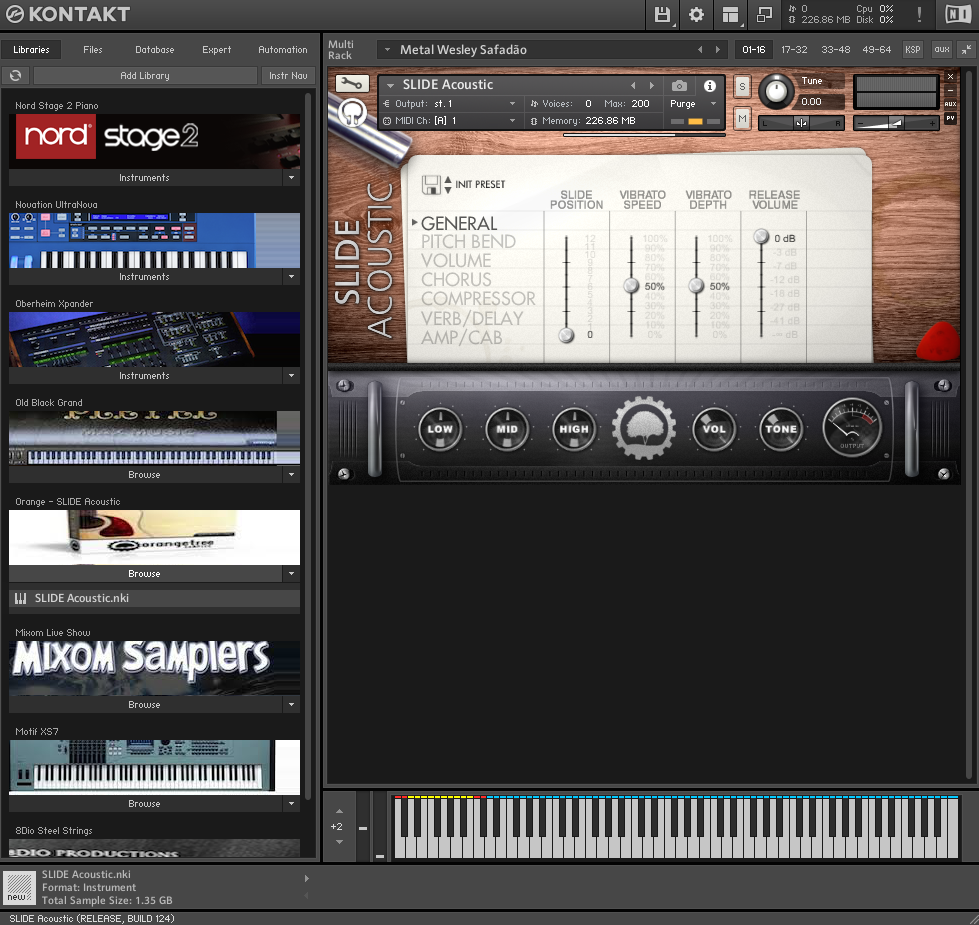Click the rack minimize arrows icon

(x=966, y=49)
